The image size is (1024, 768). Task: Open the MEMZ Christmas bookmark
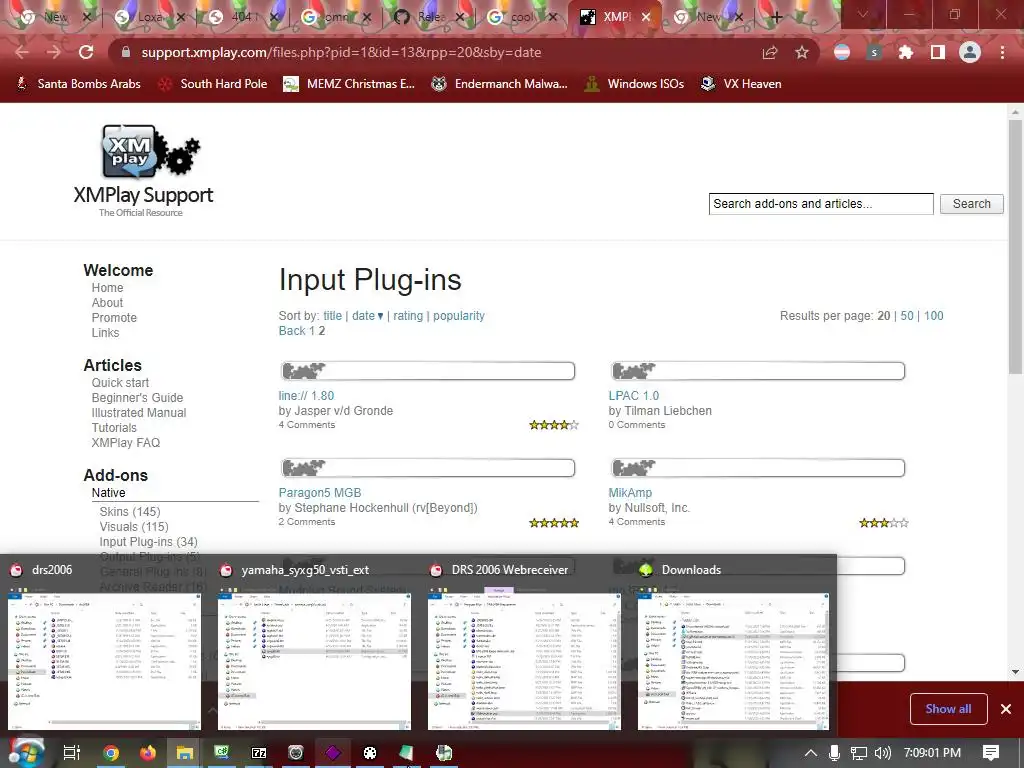[349, 84]
